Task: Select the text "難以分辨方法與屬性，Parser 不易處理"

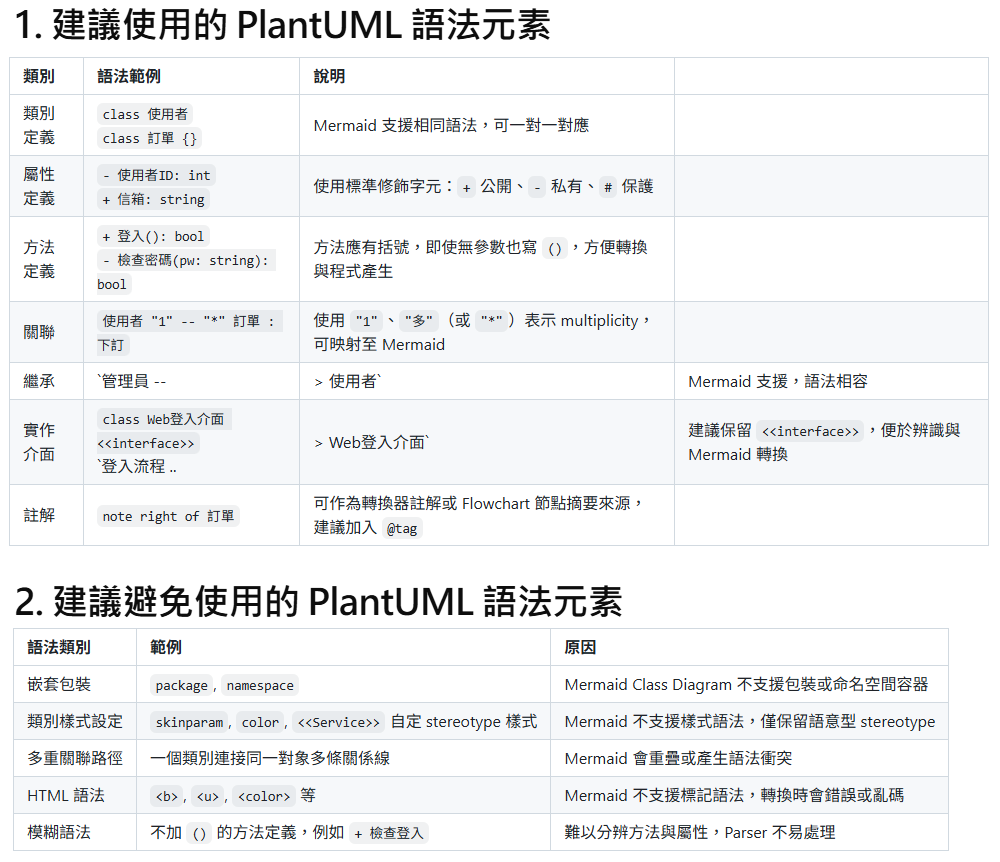Action: click(x=700, y=833)
